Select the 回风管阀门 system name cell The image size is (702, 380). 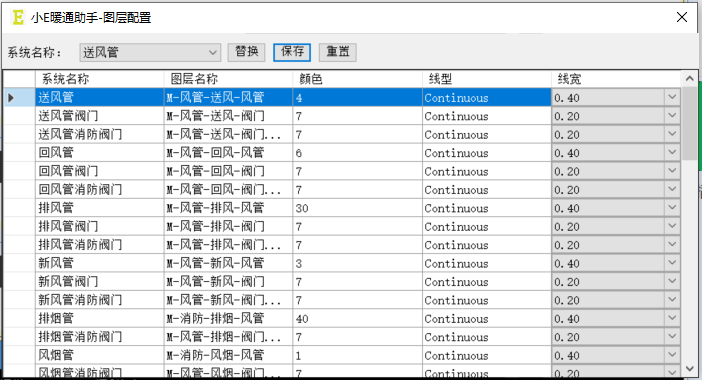coord(100,171)
